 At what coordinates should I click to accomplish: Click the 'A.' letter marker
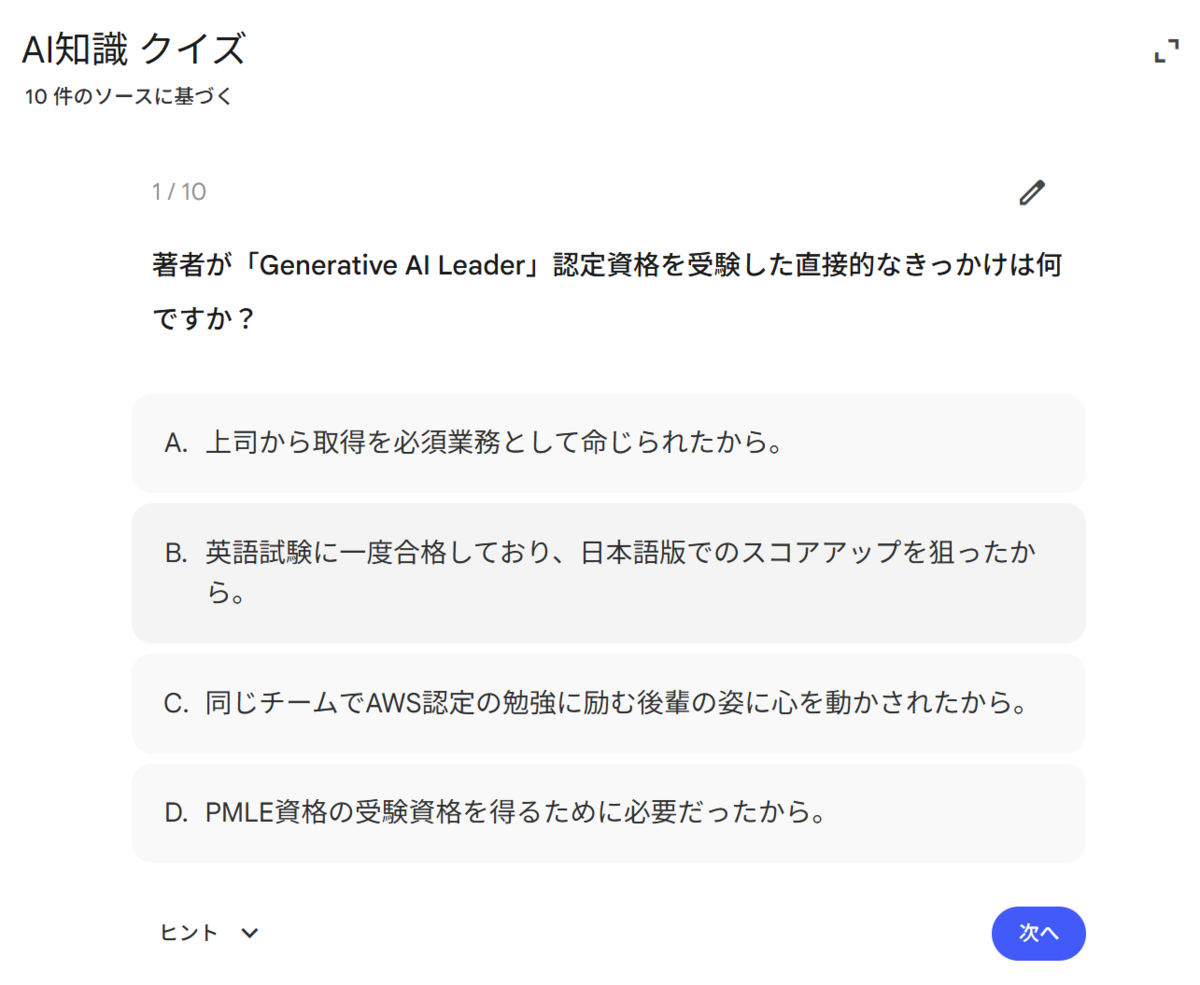[176, 443]
